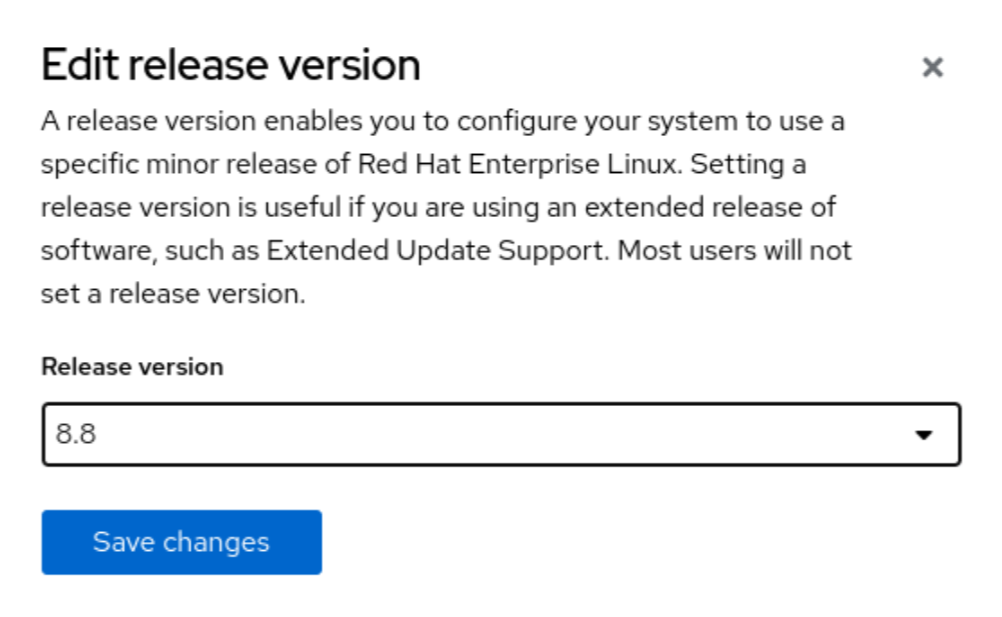
Task: Select the 8.8 value in the combo box
Action: click(x=76, y=435)
